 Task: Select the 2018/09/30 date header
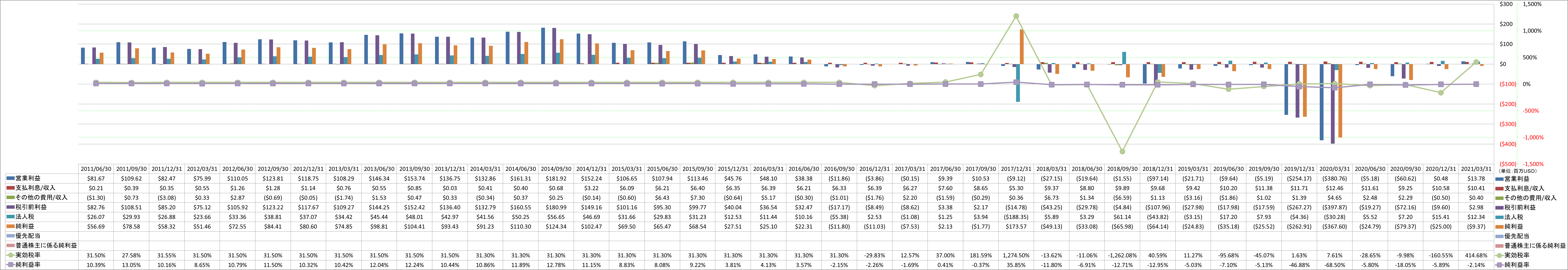tap(1122, 169)
